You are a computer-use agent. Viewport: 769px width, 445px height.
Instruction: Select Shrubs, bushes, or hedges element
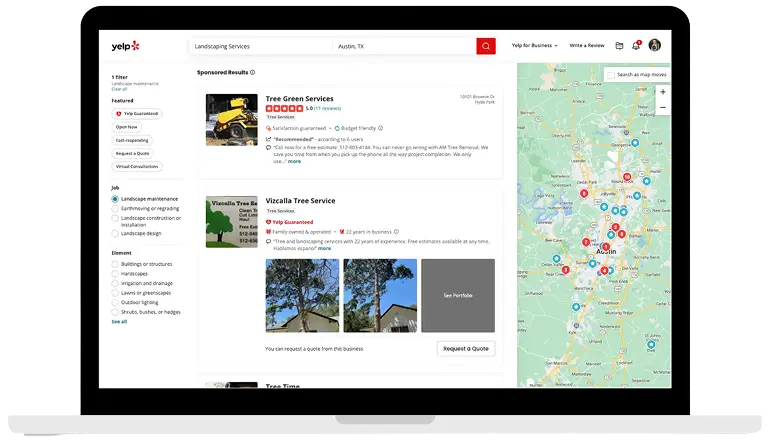point(115,312)
